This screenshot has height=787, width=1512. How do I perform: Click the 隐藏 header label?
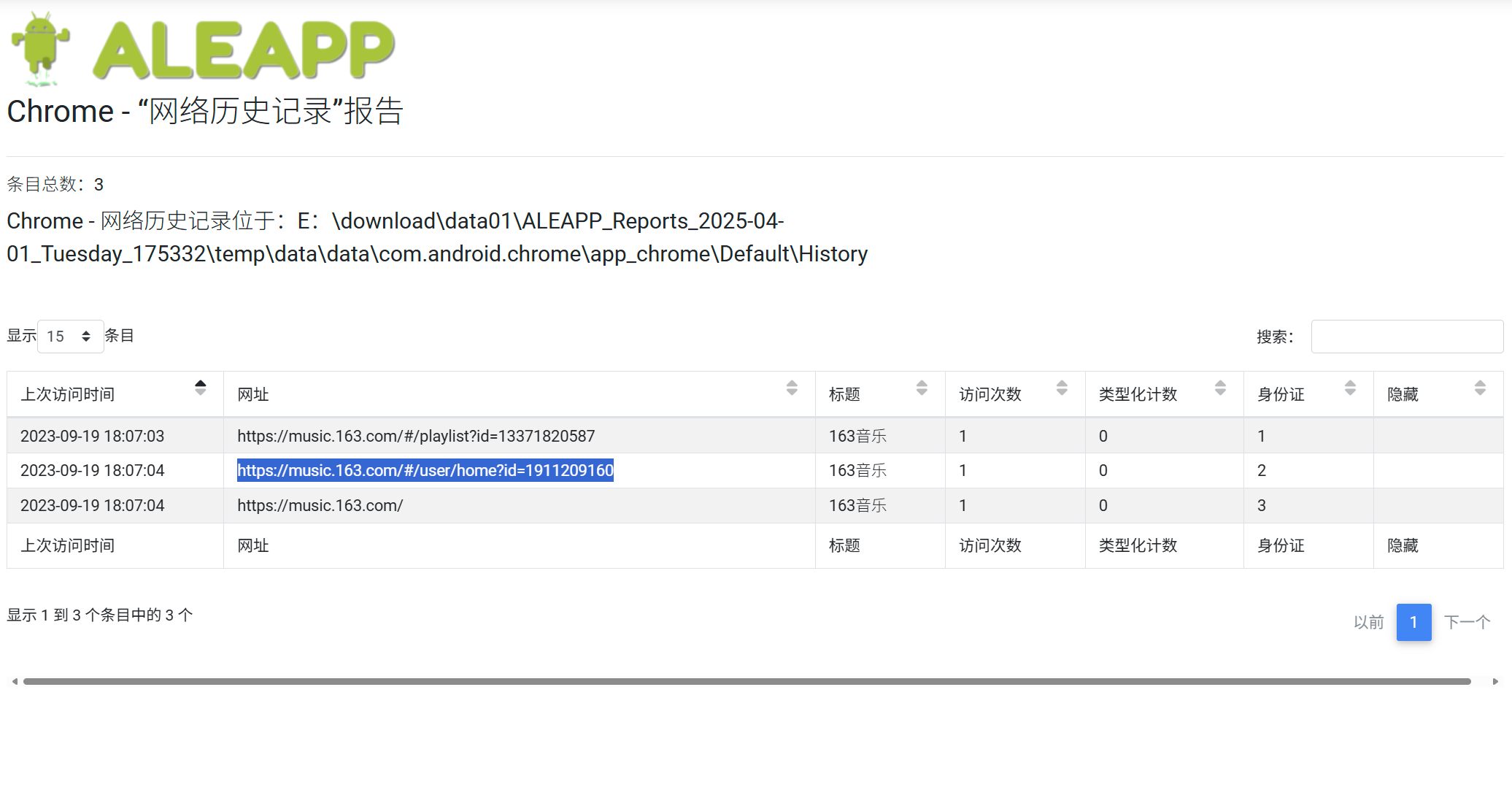click(x=1403, y=394)
